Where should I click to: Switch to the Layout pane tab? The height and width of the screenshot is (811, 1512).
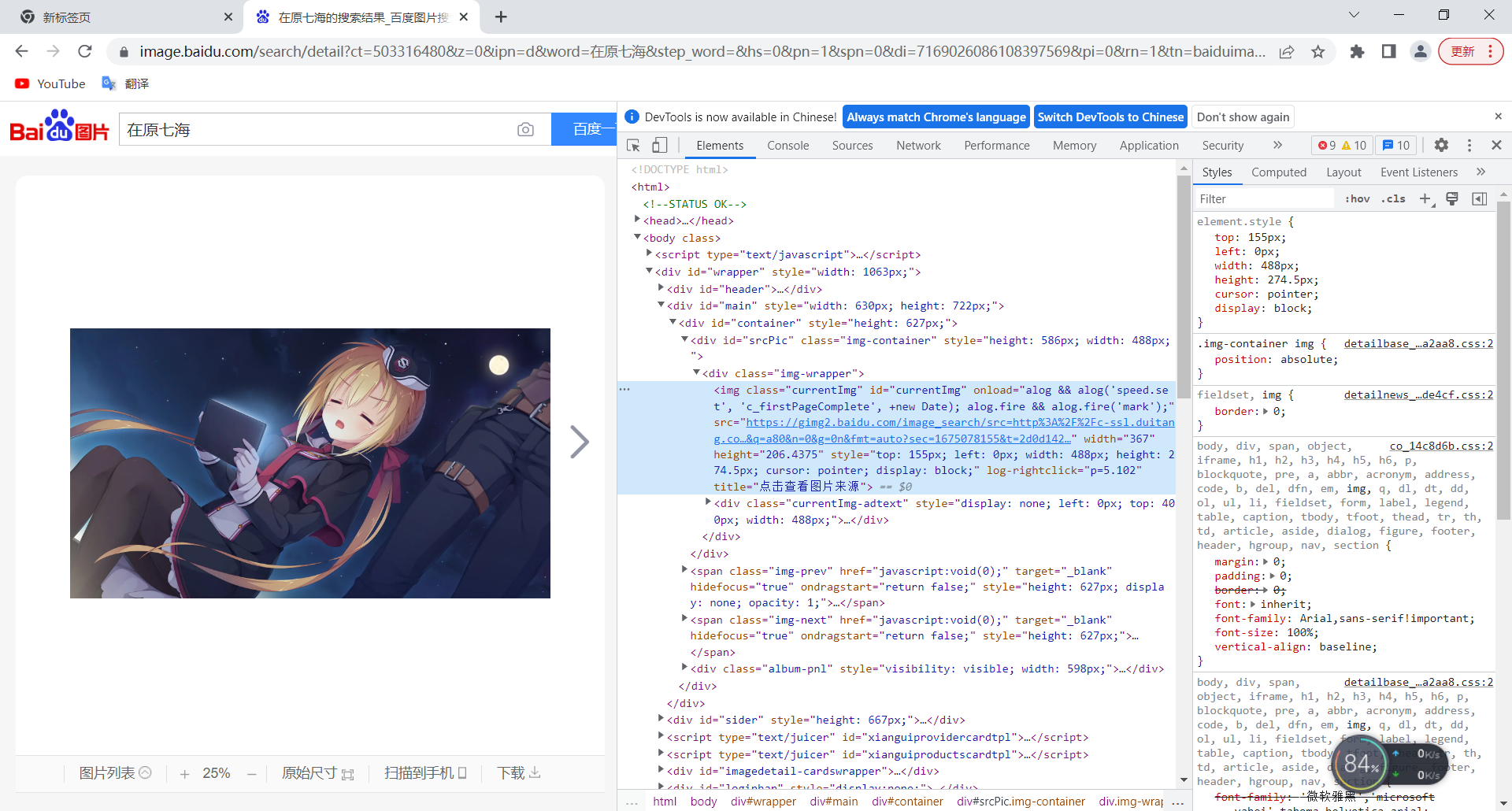click(x=1343, y=172)
